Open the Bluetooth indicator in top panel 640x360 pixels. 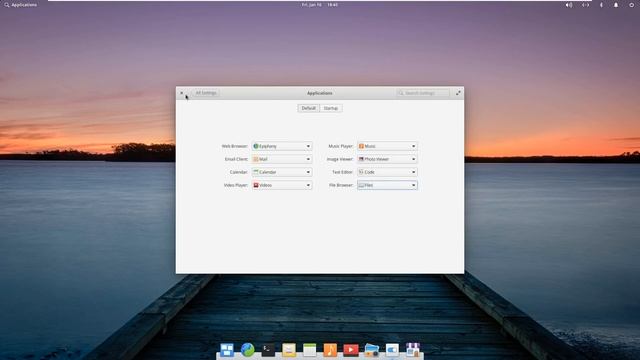point(601,5)
